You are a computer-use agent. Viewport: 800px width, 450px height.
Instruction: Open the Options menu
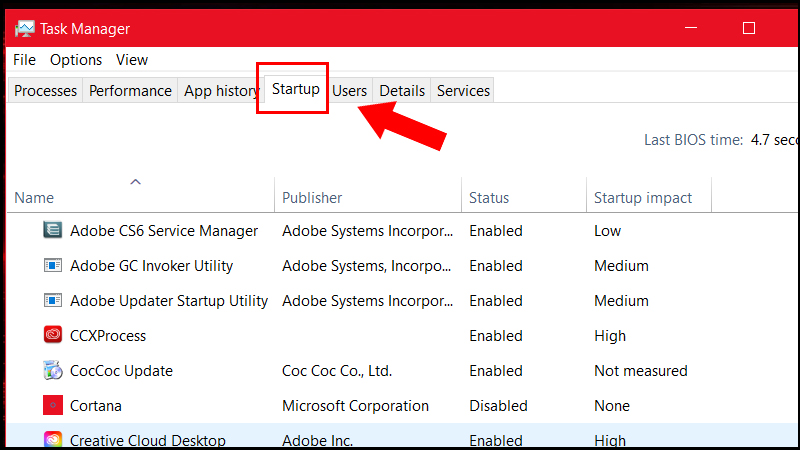pos(76,60)
